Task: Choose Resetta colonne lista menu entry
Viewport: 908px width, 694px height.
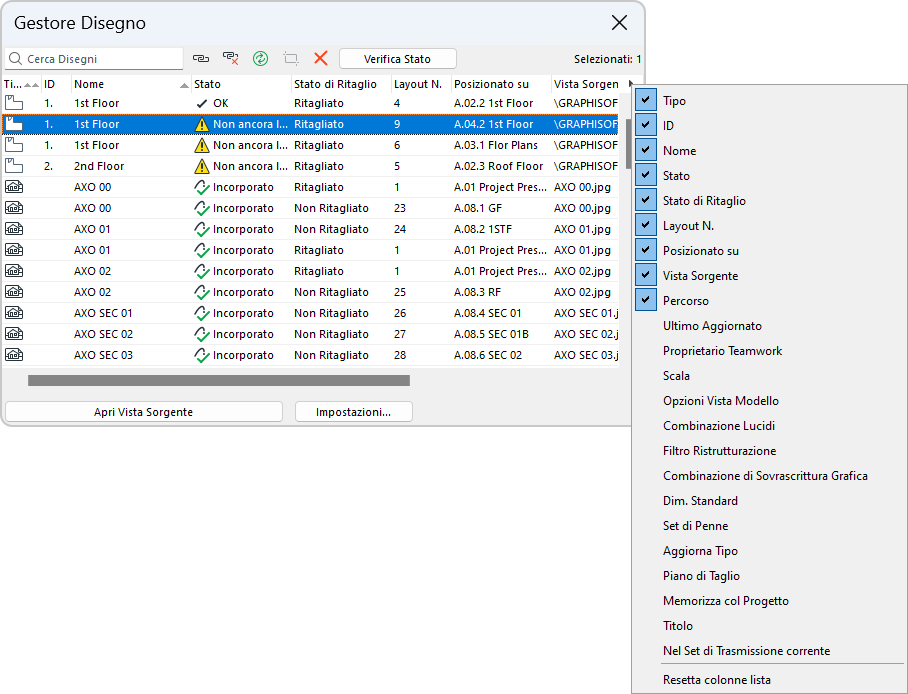Action: click(716, 680)
